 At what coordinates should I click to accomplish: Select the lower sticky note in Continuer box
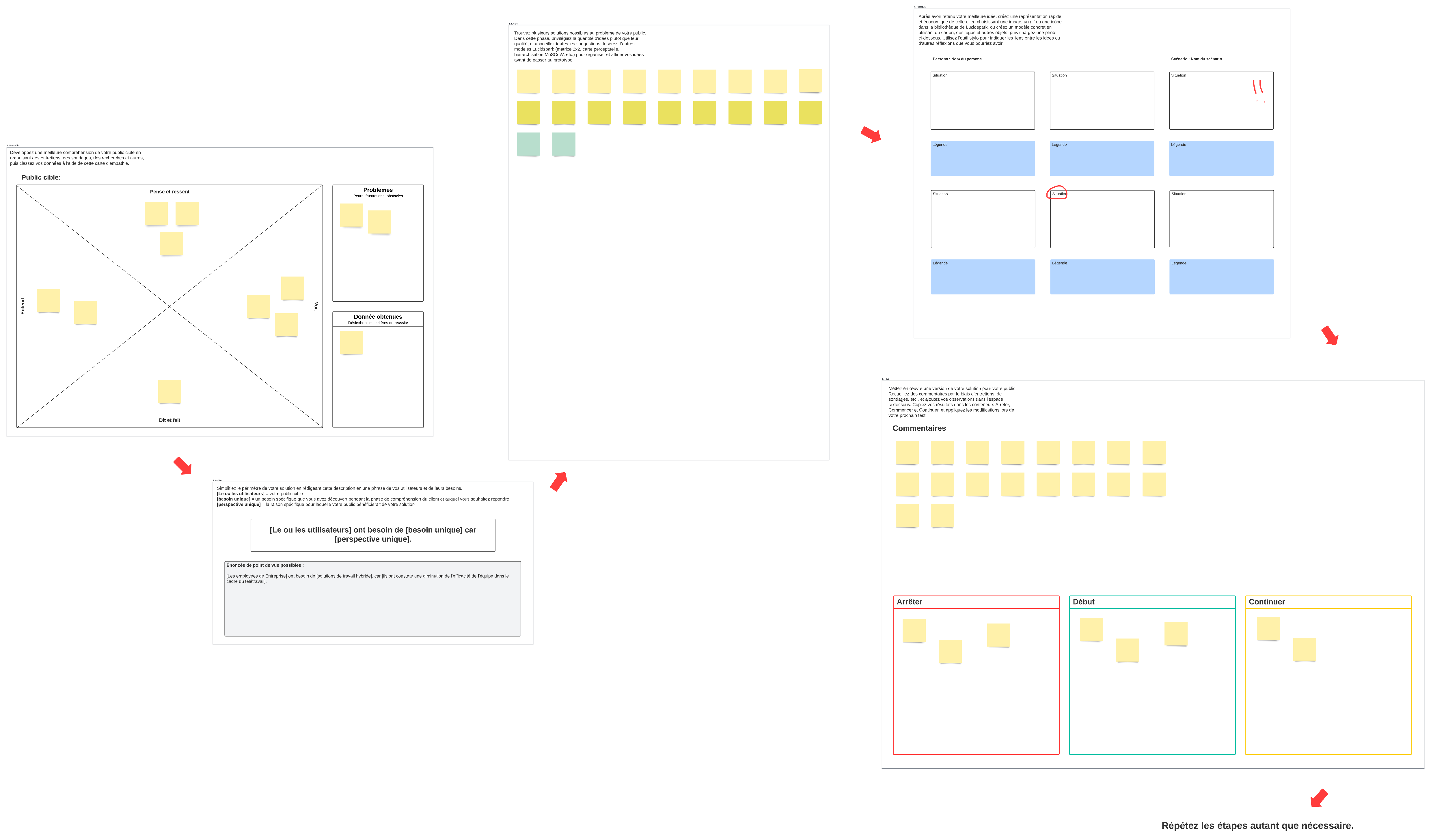pyautogui.click(x=1304, y=649)
